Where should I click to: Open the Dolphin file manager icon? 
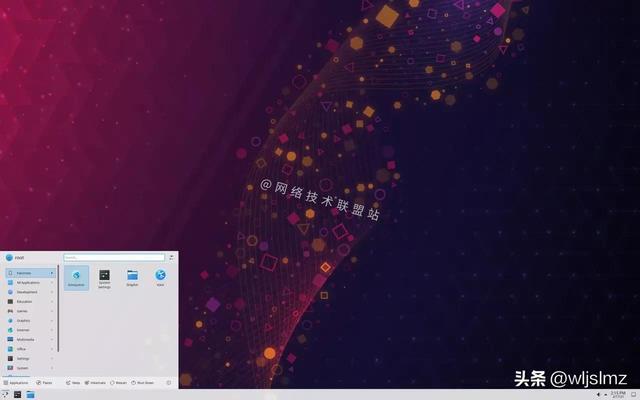[x=132, y=277]
